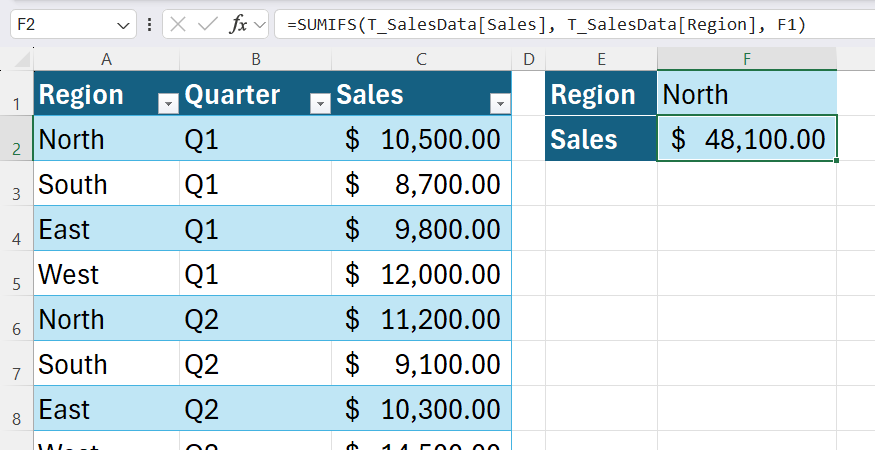Select row 3 header
The height and width of the screenshot is (450, 875).
point(17,184)
